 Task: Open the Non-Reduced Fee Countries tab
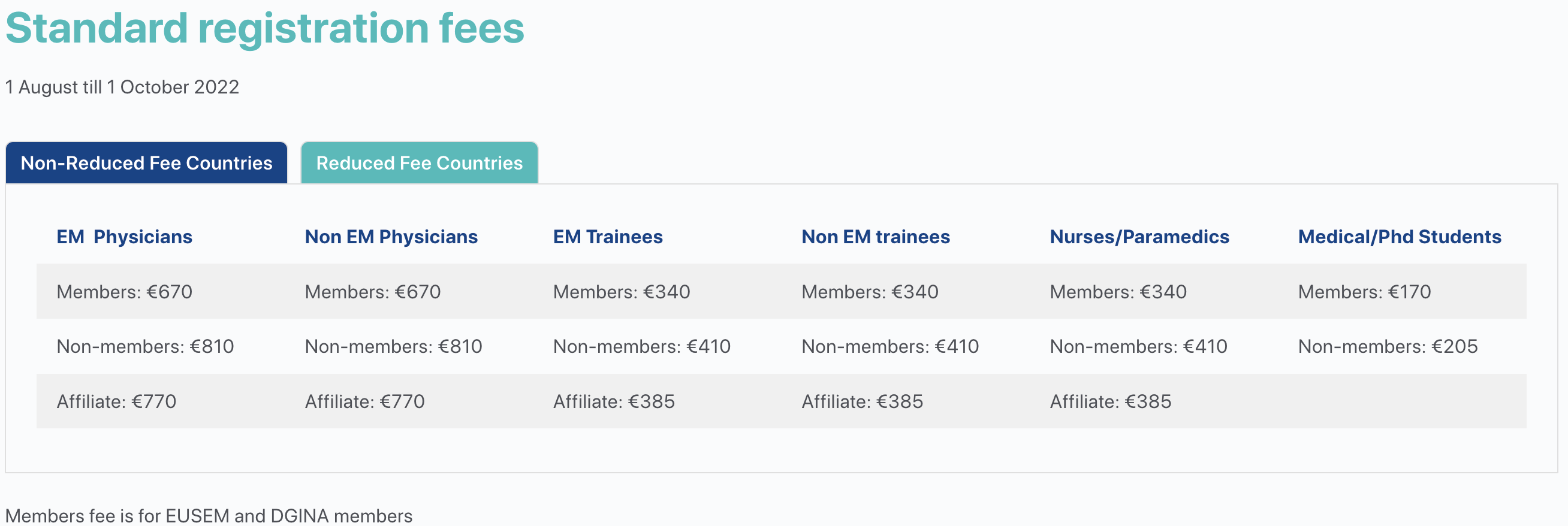pyautogui.click(x=146, y=162)
